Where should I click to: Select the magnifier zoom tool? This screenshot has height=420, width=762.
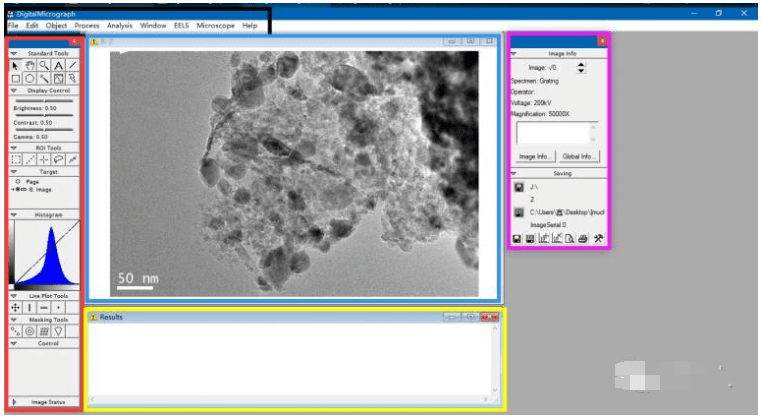point(44,65)
